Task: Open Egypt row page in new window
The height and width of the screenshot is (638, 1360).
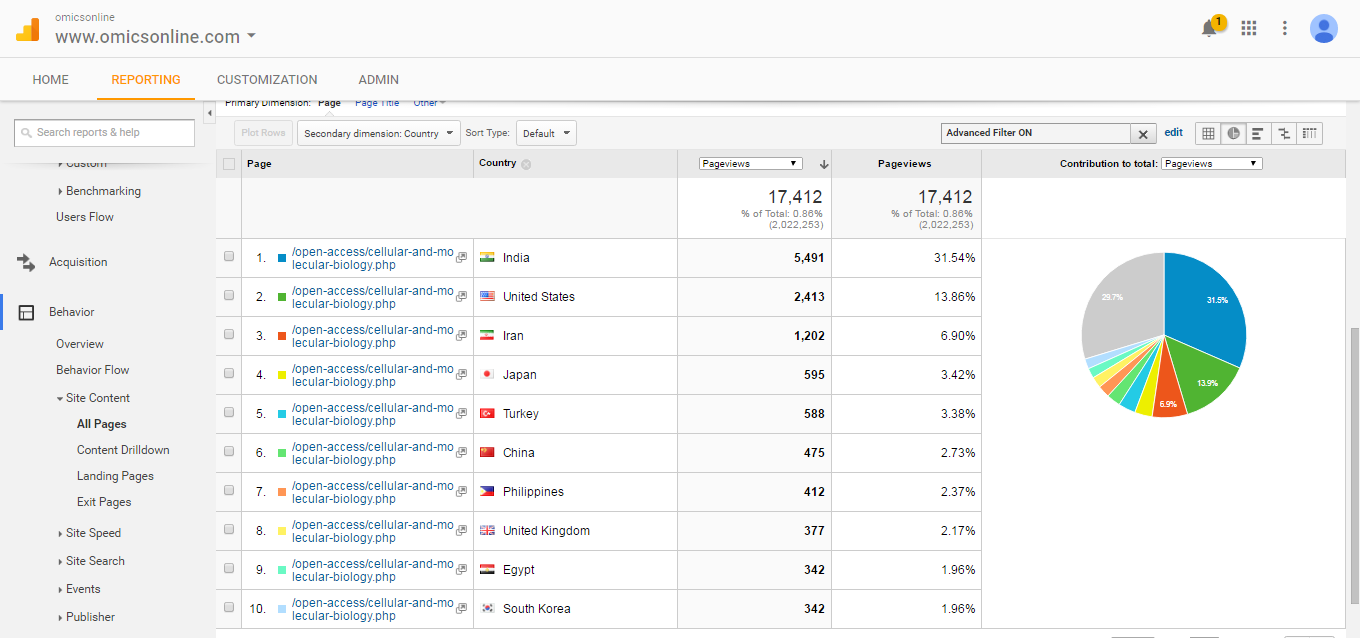Action: pyautogui.click(x=461, y=570)
